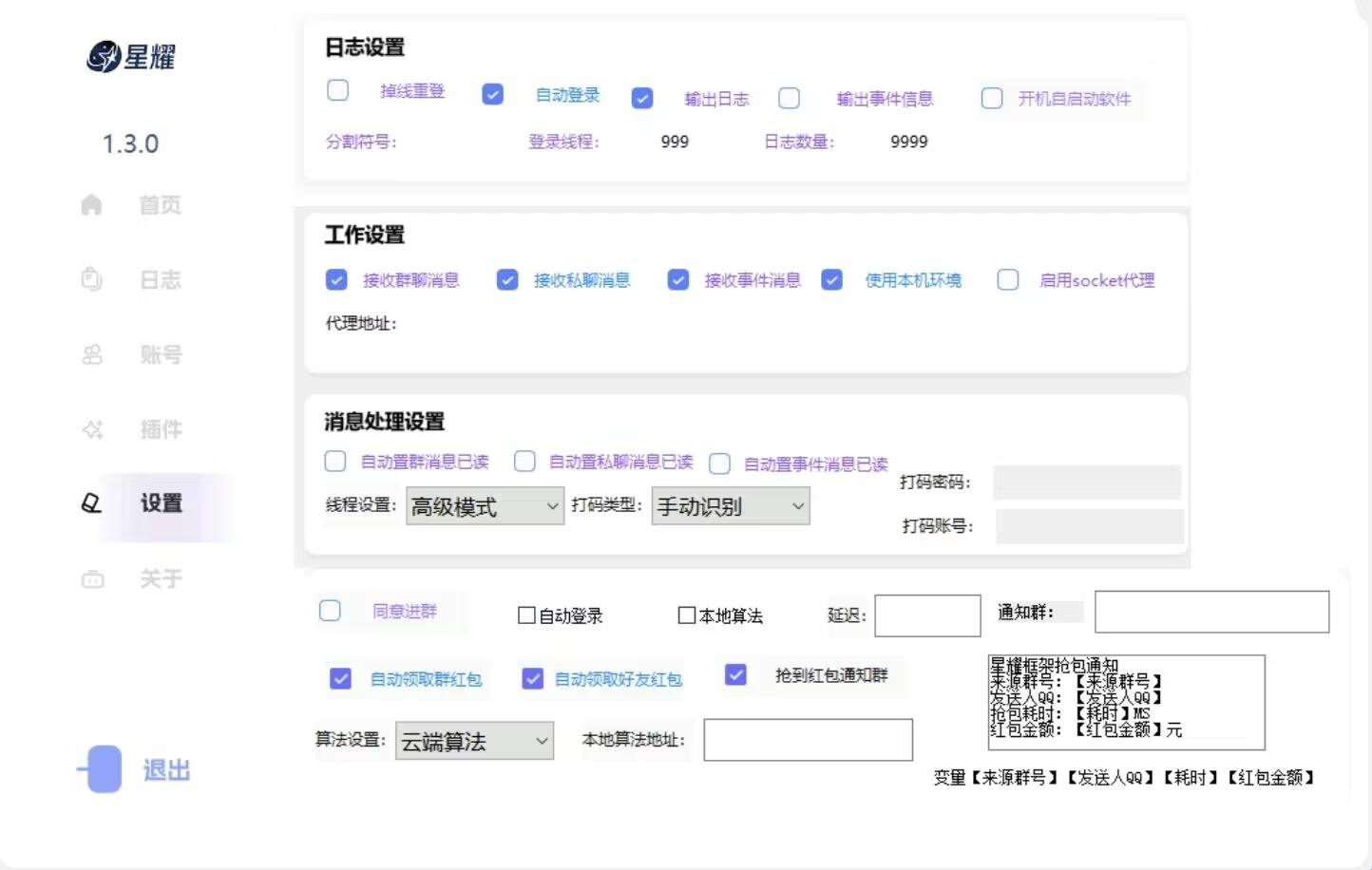Click the settings pencil icon
Viewport: 1372px width, 870px height.
coord(91,503)
